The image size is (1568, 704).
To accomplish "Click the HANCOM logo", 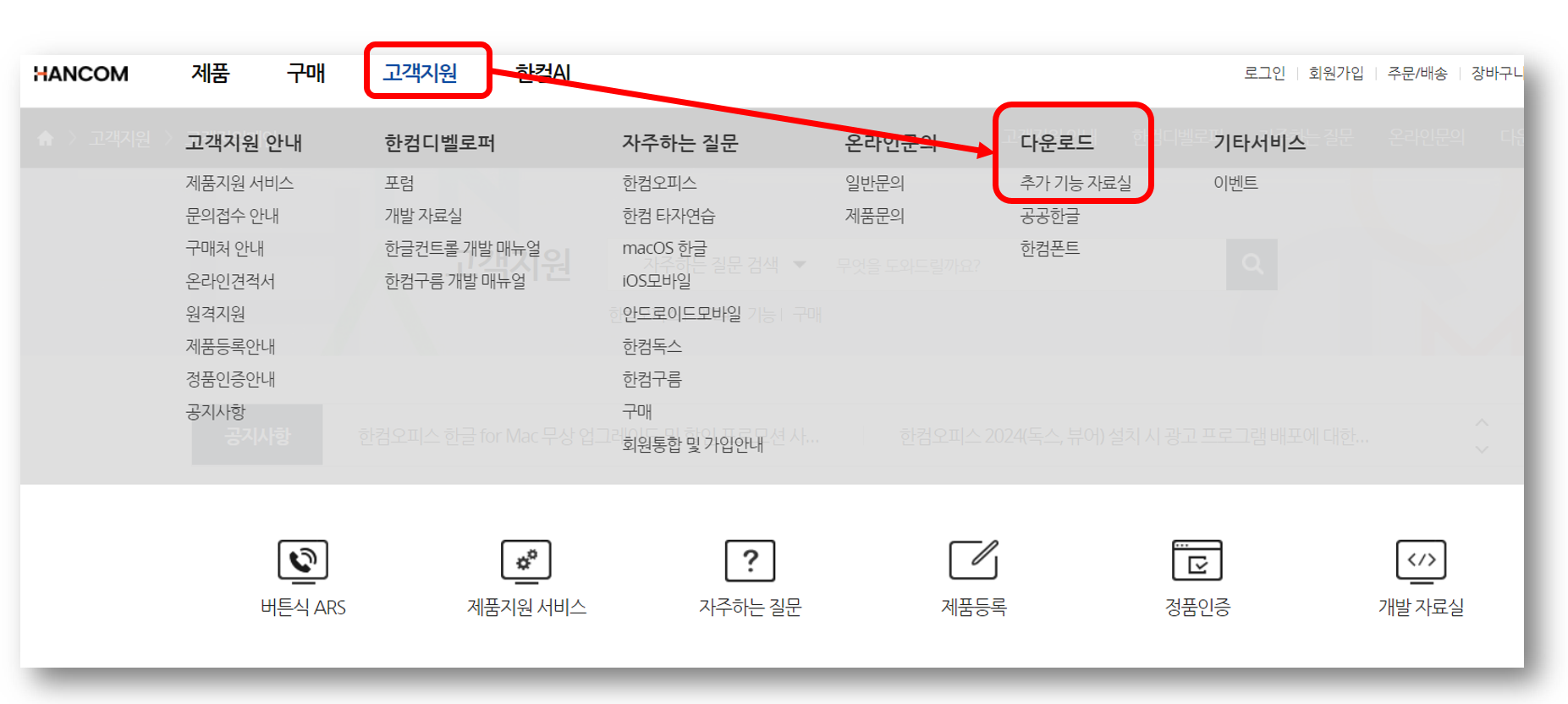I will (80, 74).
